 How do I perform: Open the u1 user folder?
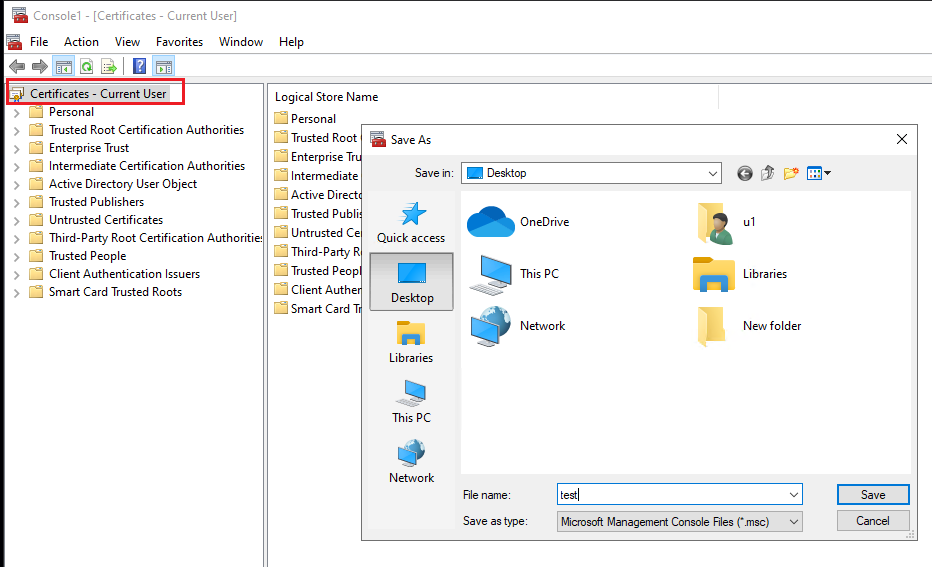click(726, 222)
